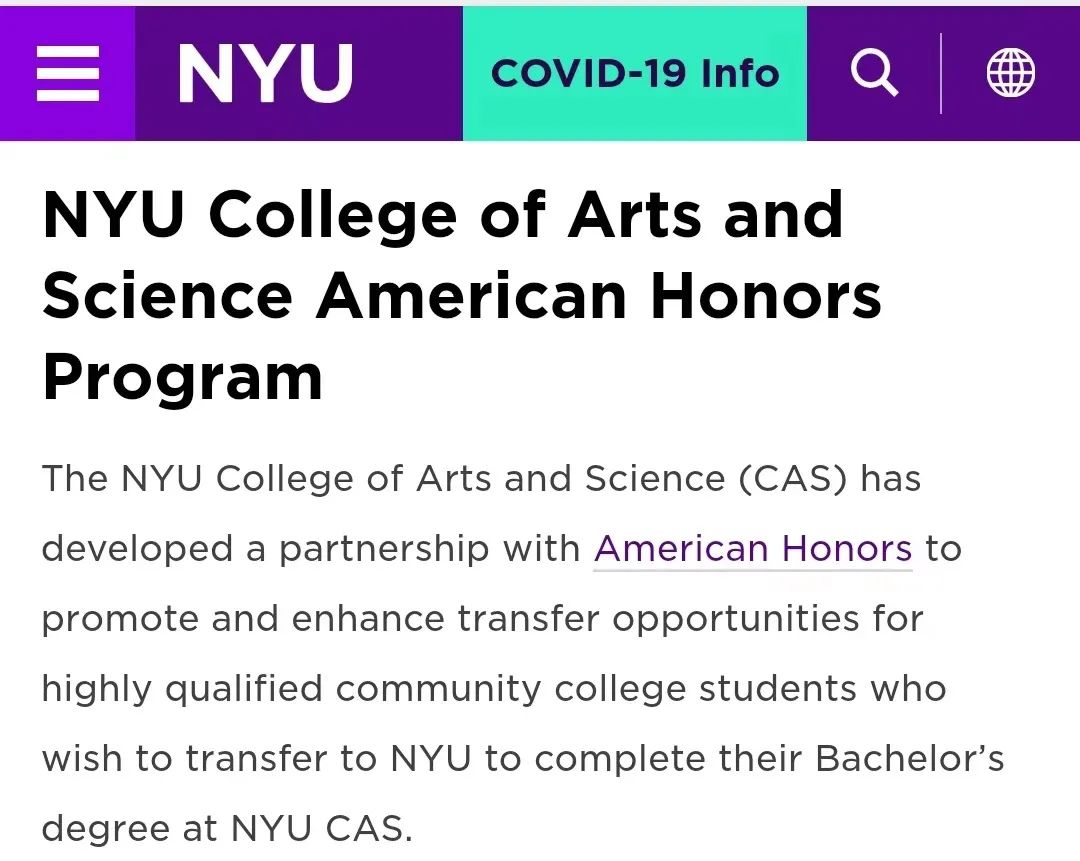Open the COVID-19 Info page
Viewport: 1080px width, 861px height.
(x=634, y=74)
